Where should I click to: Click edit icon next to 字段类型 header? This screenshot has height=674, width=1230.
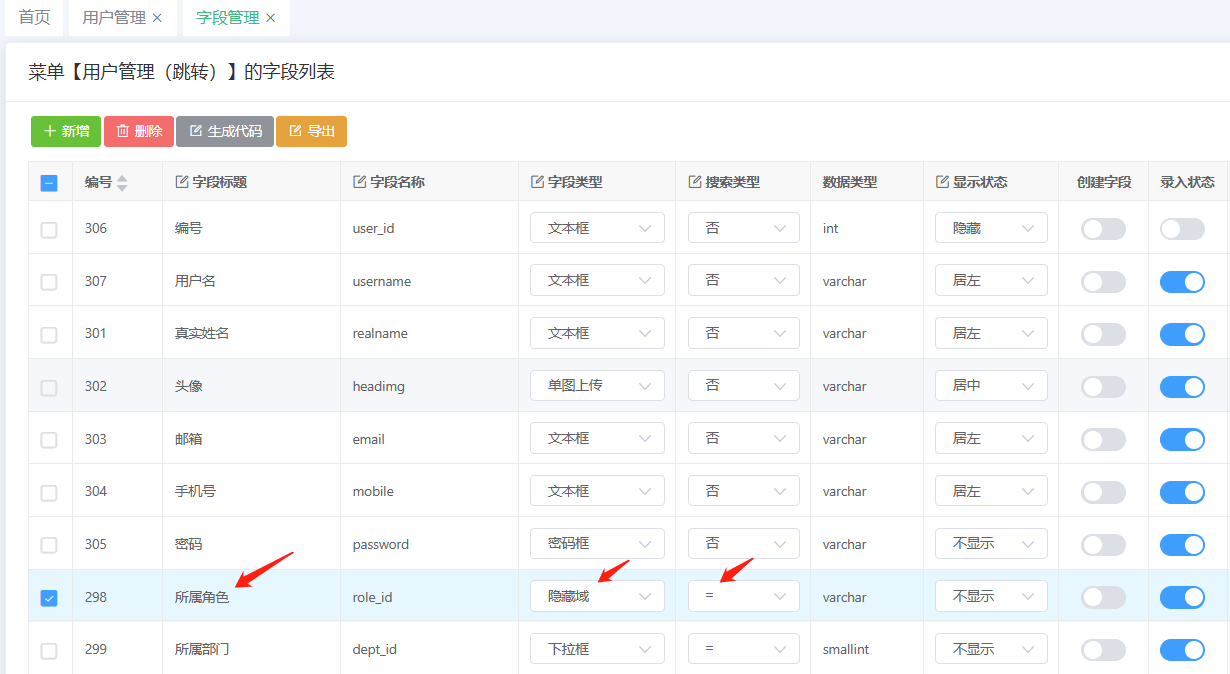click(537, 182)
